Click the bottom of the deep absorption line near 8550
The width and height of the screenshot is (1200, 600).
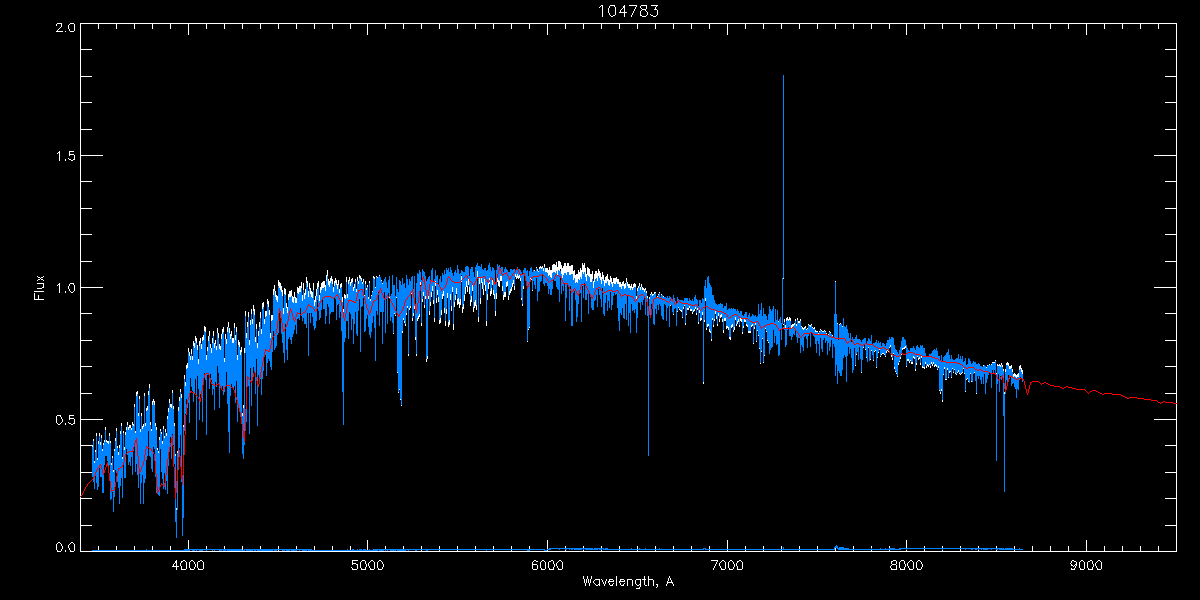(x=1004, y=491)
